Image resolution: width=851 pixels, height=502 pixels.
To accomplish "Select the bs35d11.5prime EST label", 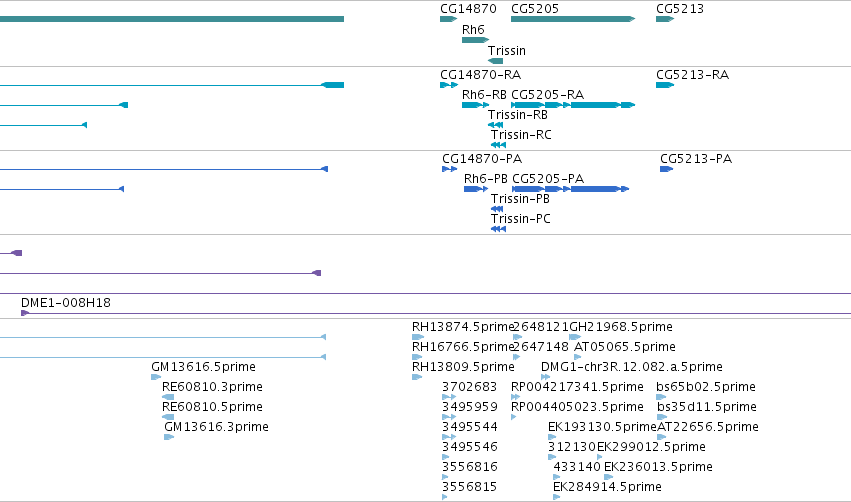I will pyautogui.click(x=706, y=407).
